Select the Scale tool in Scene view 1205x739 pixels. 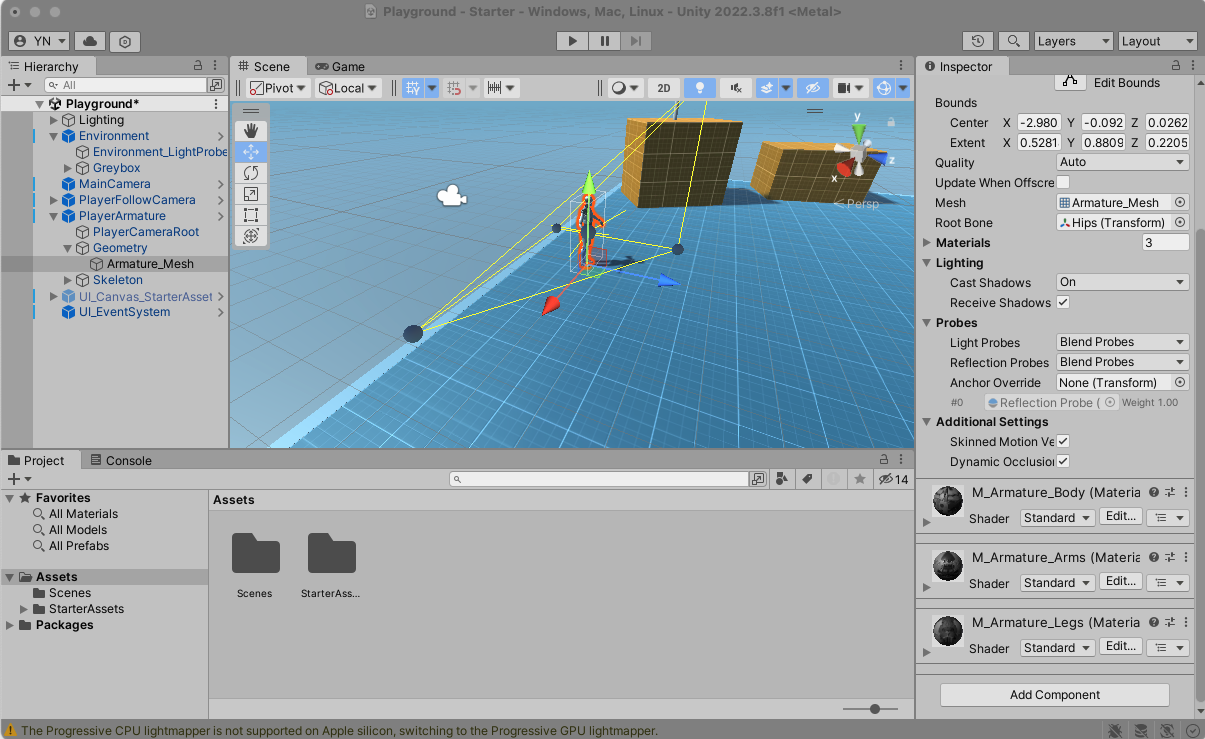[251, 194]
